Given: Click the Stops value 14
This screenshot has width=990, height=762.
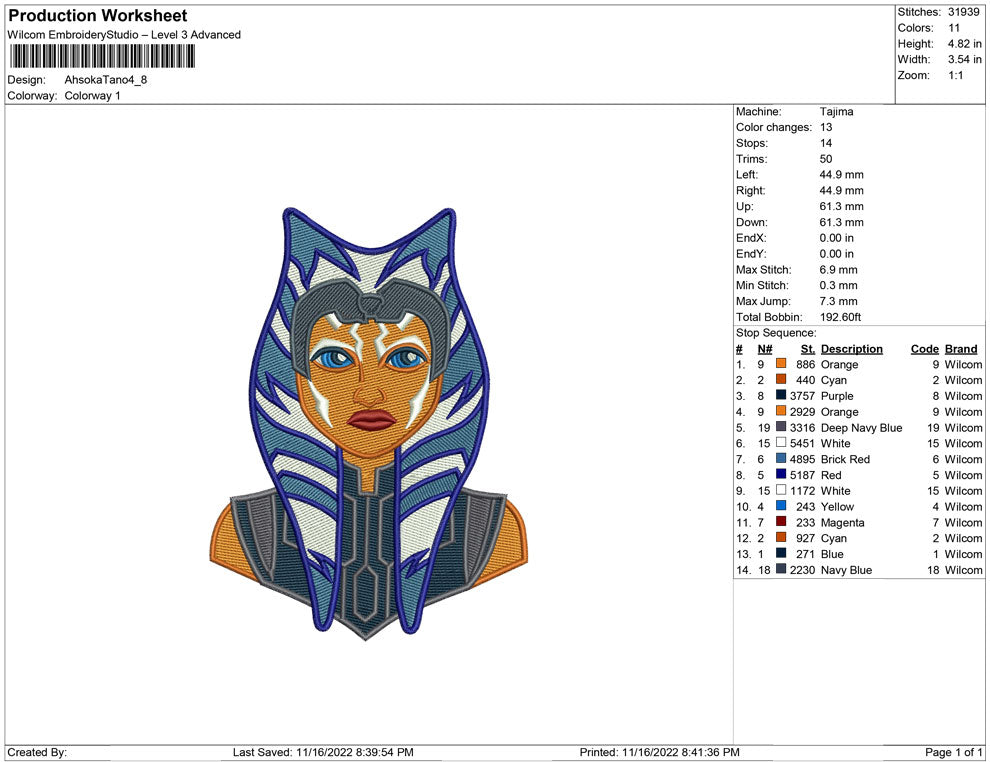Looking at the screenshot, I should pos(826,143).
